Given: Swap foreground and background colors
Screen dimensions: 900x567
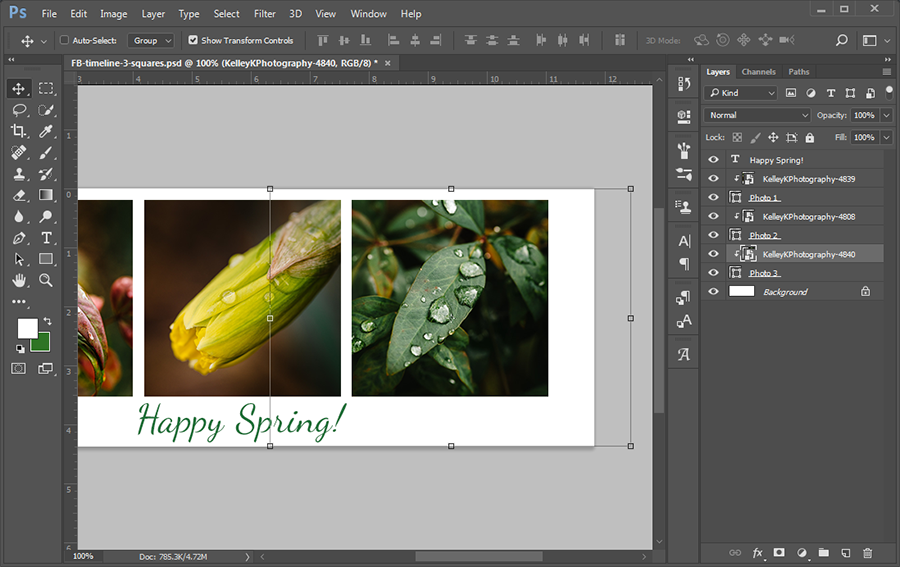Looking at the screenshot, I should 47,321.
